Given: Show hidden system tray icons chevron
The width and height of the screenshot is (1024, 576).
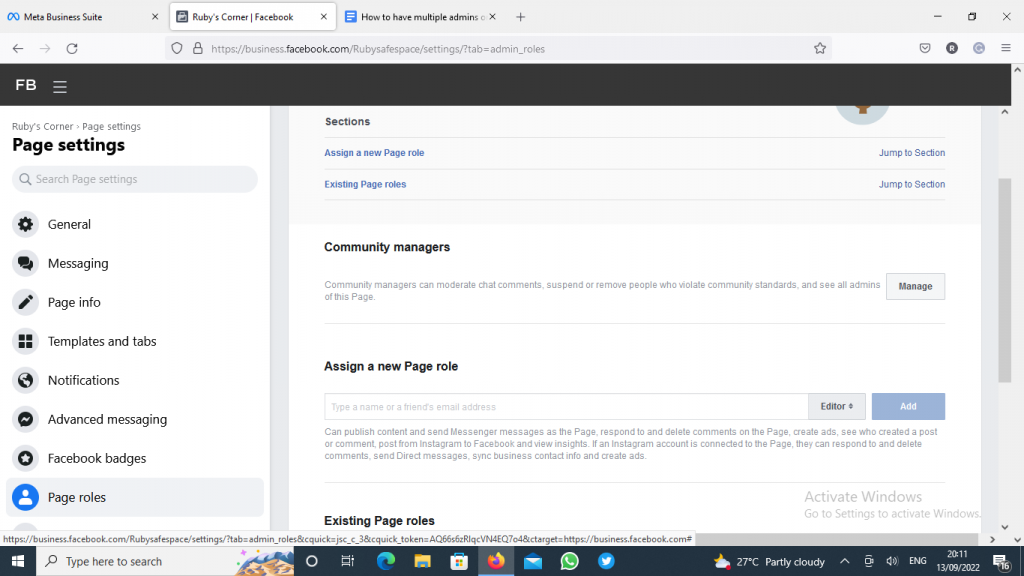Looking at the screenshot, I should tap(844, 561).
